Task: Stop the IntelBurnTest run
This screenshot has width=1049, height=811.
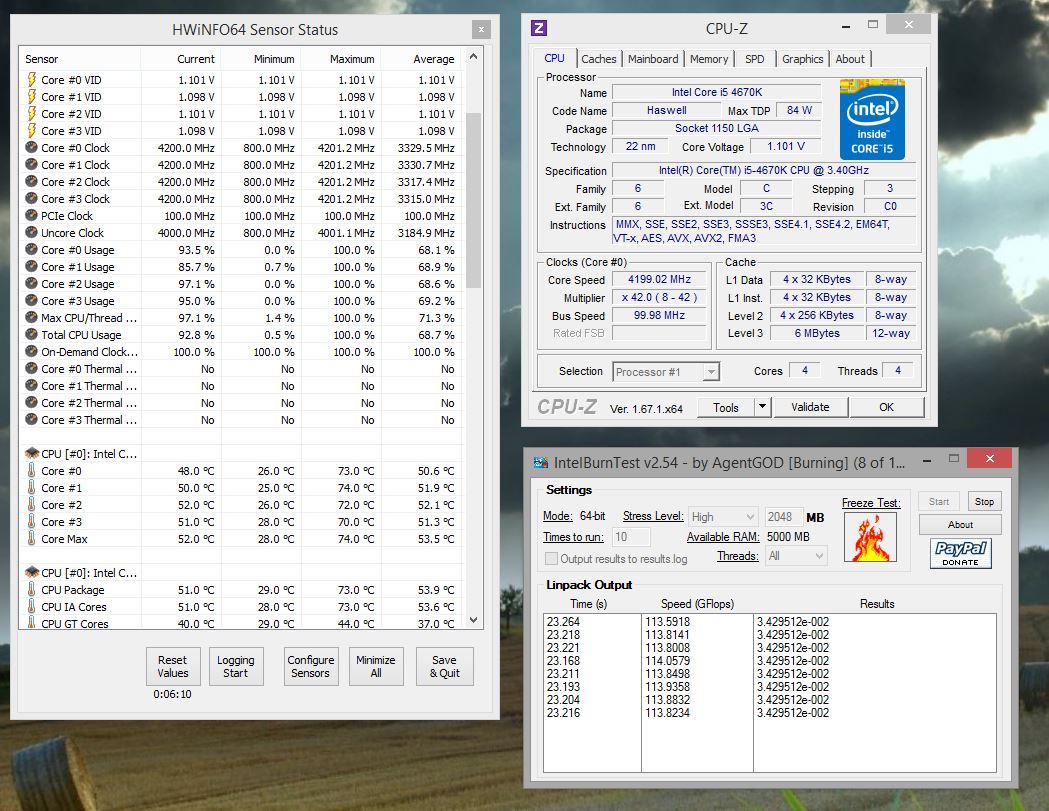Action: pyautogui.click(x=983, y=501)
